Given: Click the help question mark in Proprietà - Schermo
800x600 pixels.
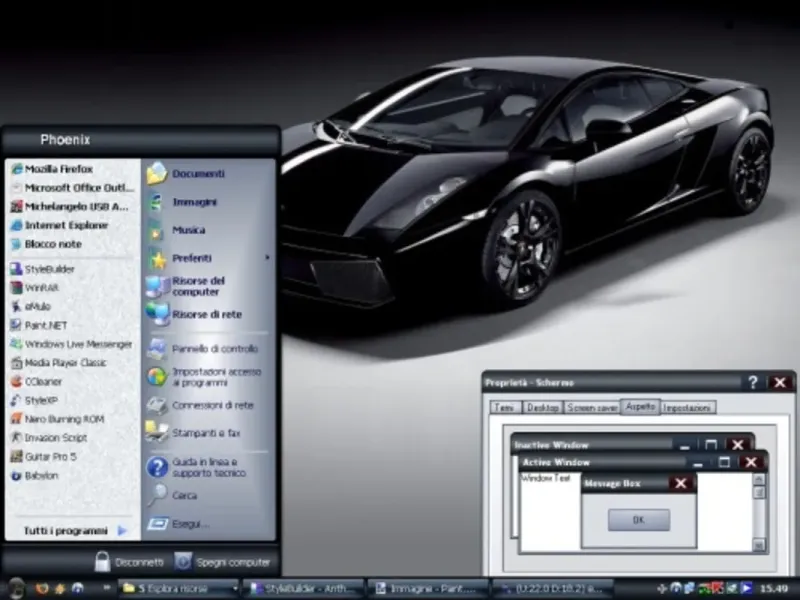Looking at the screenshot, I should pyautogui.click(x=753, y=382).
